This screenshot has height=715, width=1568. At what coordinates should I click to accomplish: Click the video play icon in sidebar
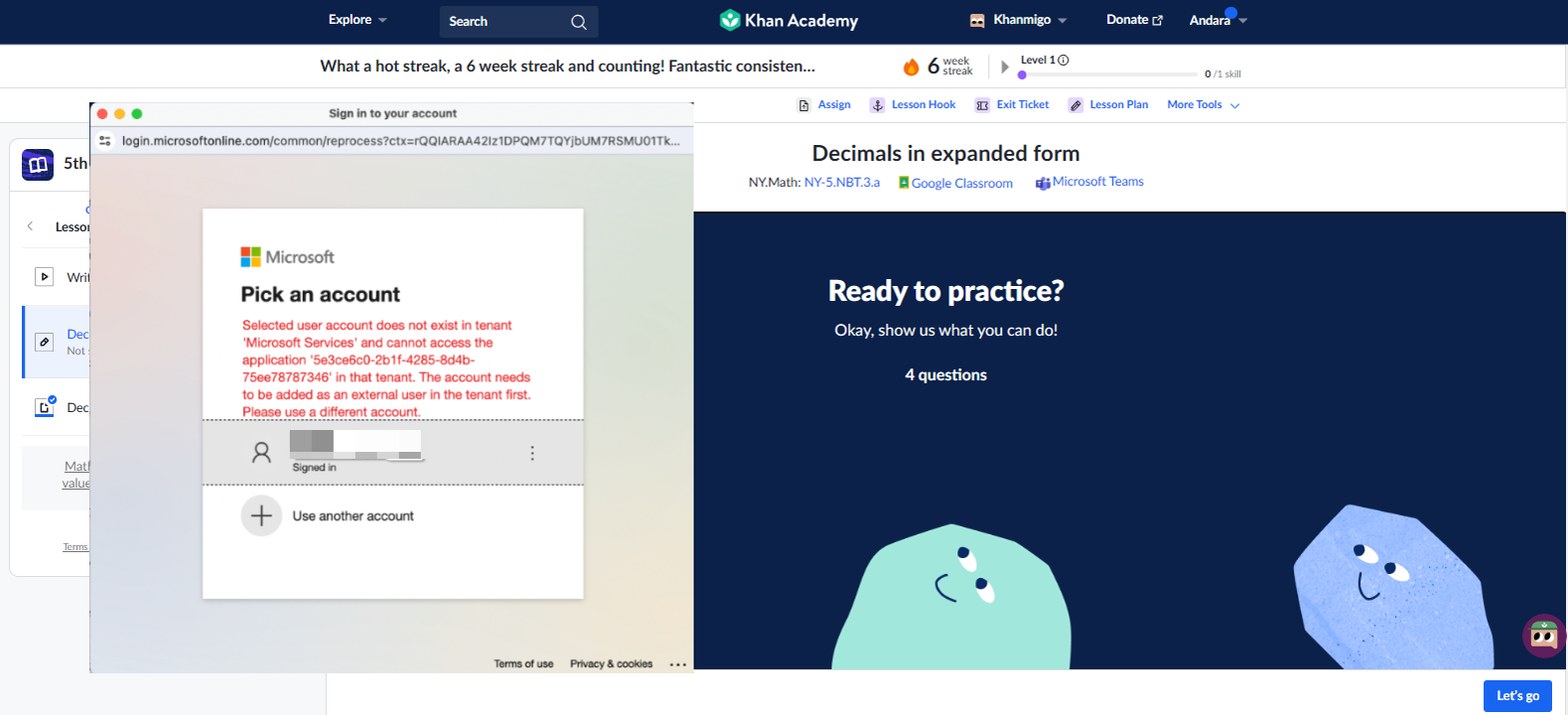44,277
